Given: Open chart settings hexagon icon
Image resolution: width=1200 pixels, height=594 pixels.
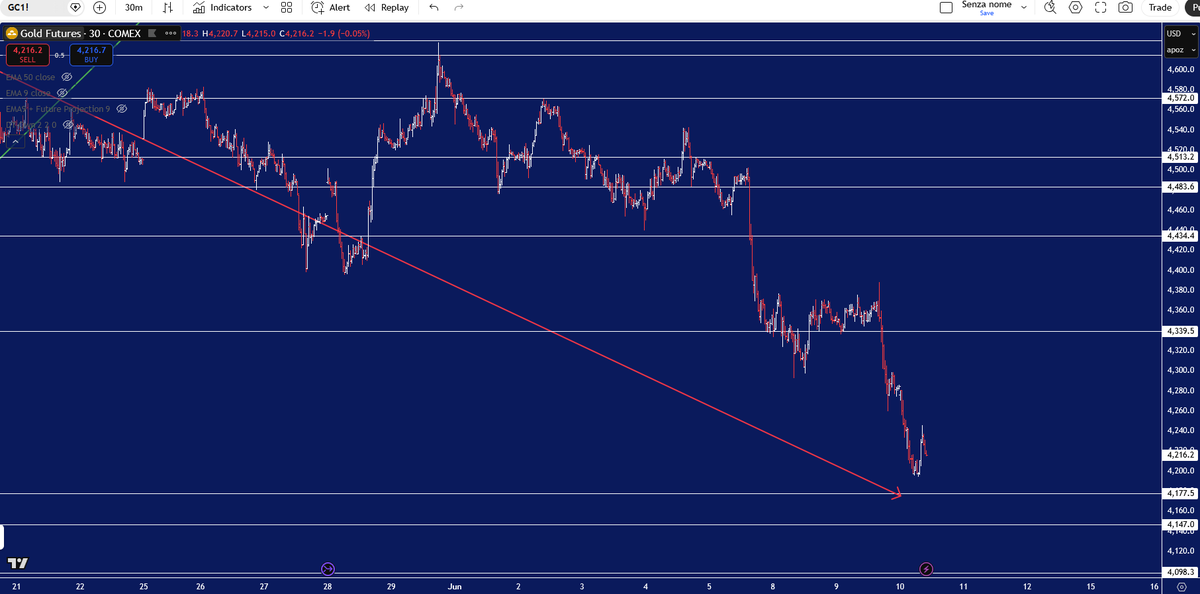Looking at the screenshot, I should pos(1075,7).
